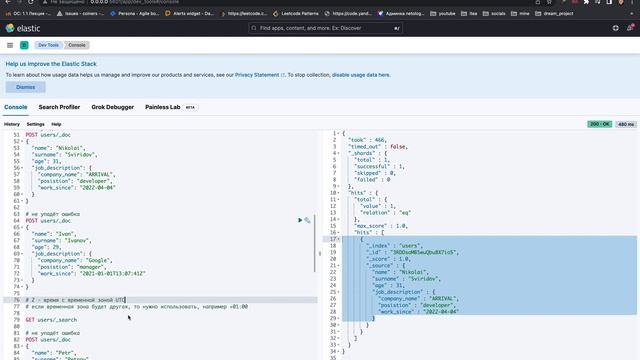Select the Console tab
The width and height of the screenshot is (640, 360).
16,107
